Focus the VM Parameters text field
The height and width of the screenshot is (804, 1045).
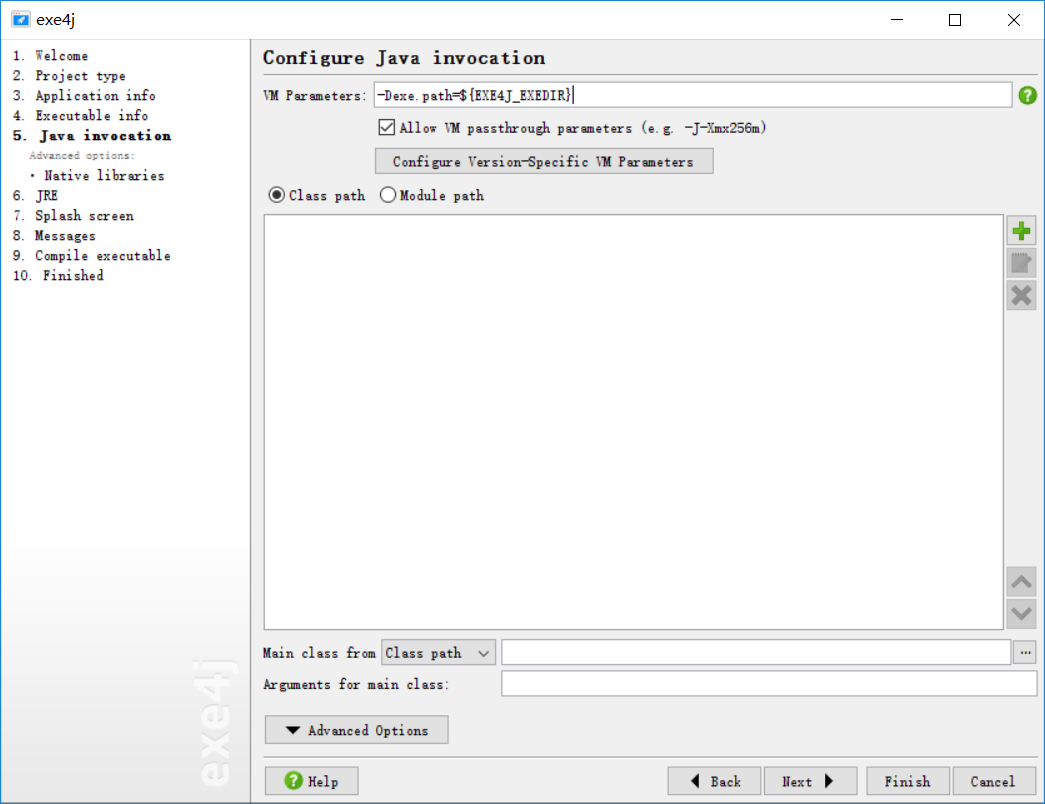[x=692, y=95]
